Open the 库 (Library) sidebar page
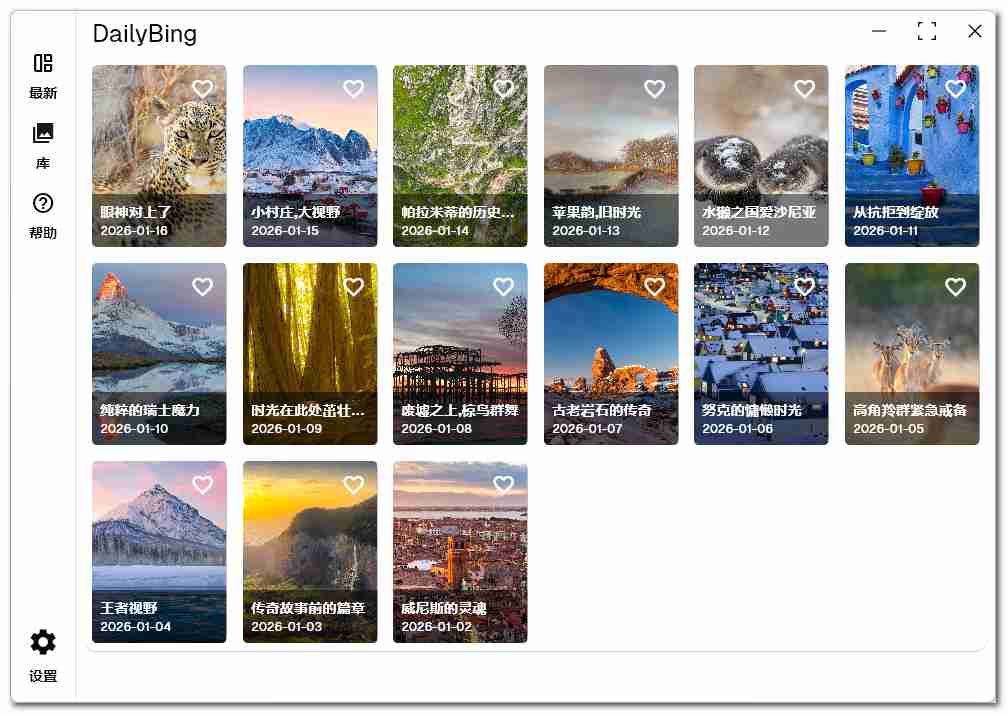 pyautogui.click(x=43, y=146)
